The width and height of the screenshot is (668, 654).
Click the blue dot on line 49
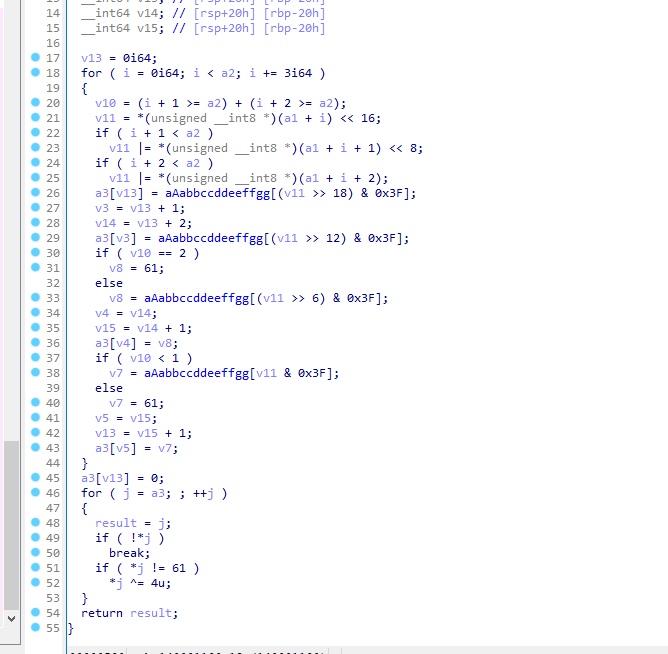point(36,538)
